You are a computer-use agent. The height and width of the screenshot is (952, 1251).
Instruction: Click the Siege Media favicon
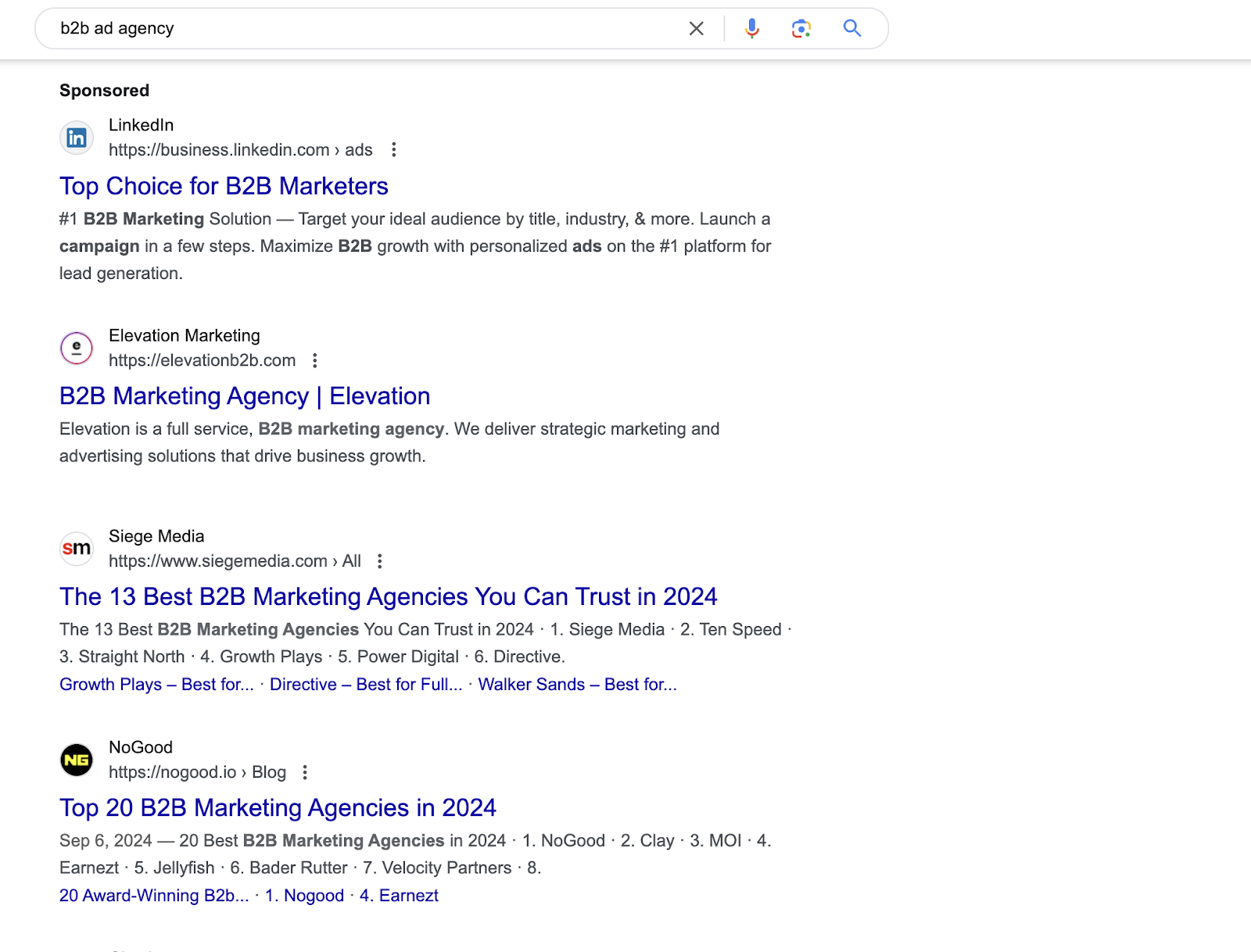click(x=77, y=549)
